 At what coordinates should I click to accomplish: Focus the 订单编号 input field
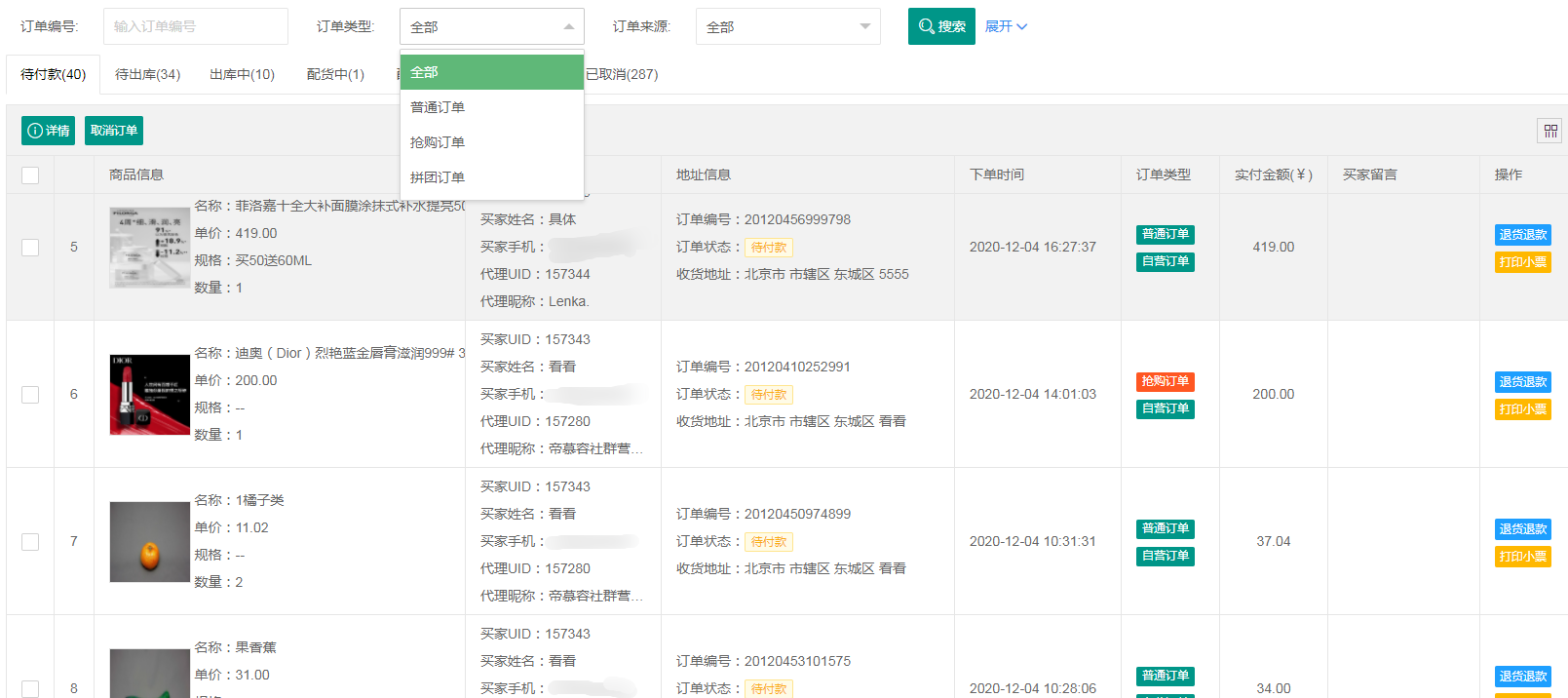click(196, 26)
